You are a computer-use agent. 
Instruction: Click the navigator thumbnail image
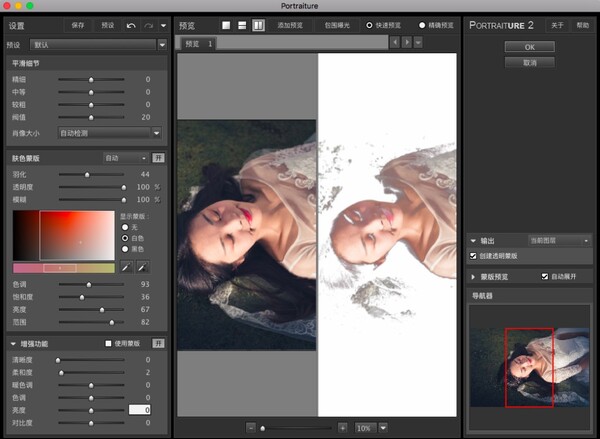click(x=530, y=367)
